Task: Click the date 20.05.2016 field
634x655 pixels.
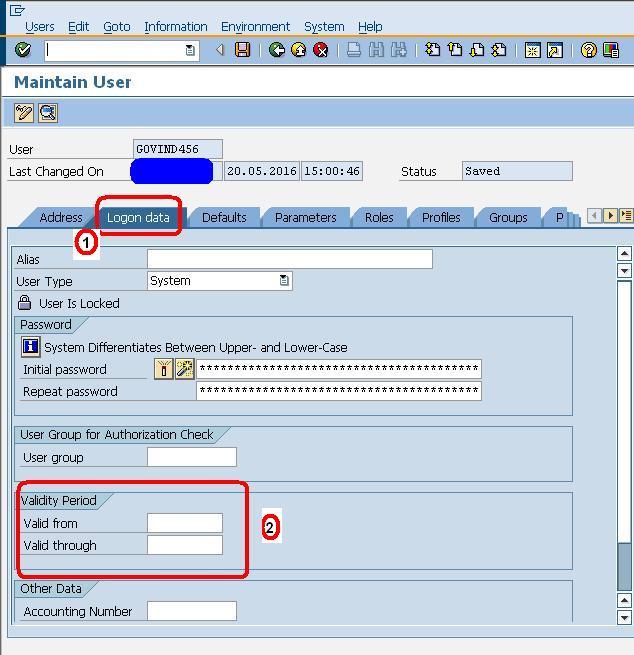Action: pos(262,171)
